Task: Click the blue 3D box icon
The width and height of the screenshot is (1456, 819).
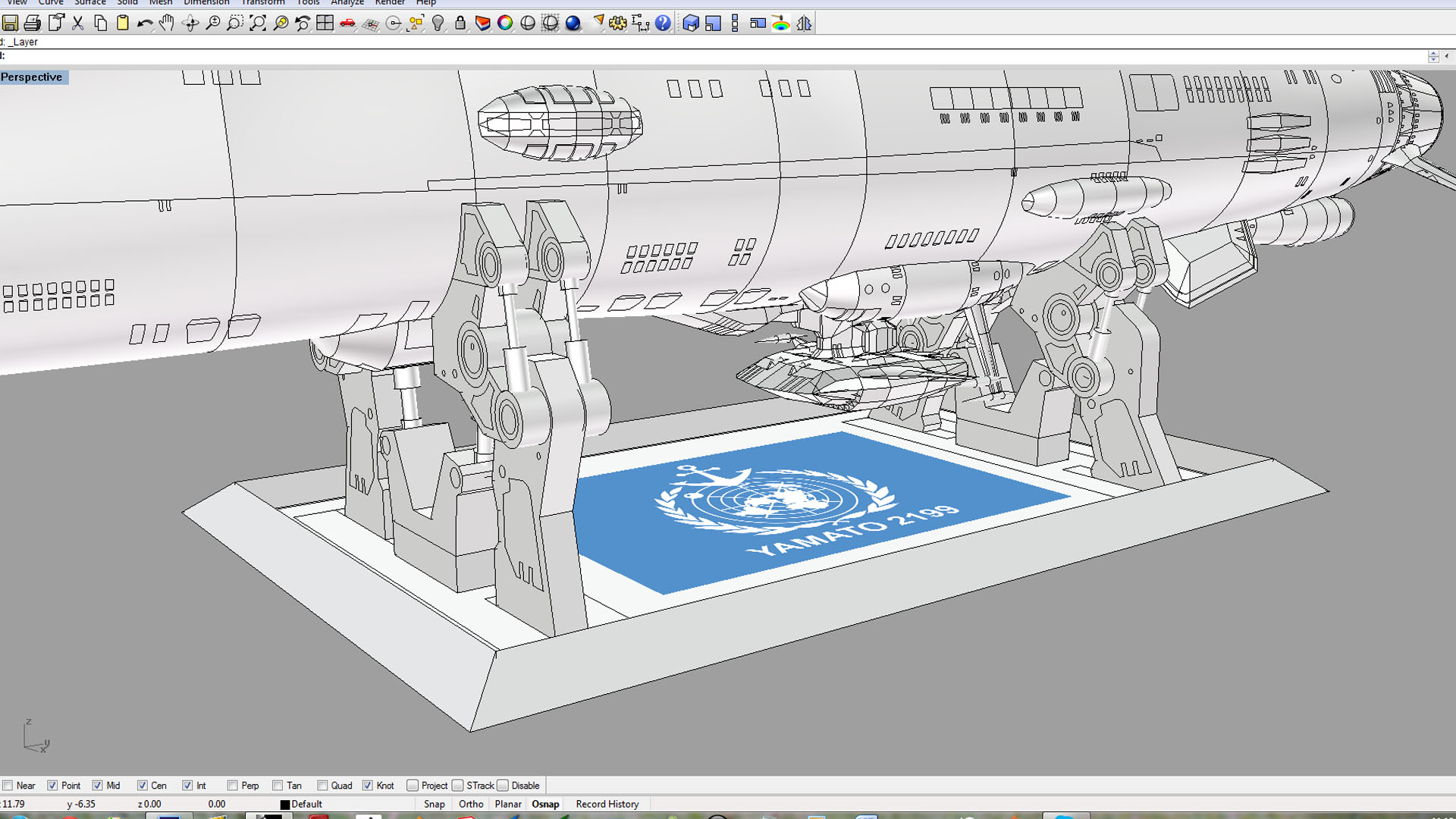Action: [x=691, y=24]
